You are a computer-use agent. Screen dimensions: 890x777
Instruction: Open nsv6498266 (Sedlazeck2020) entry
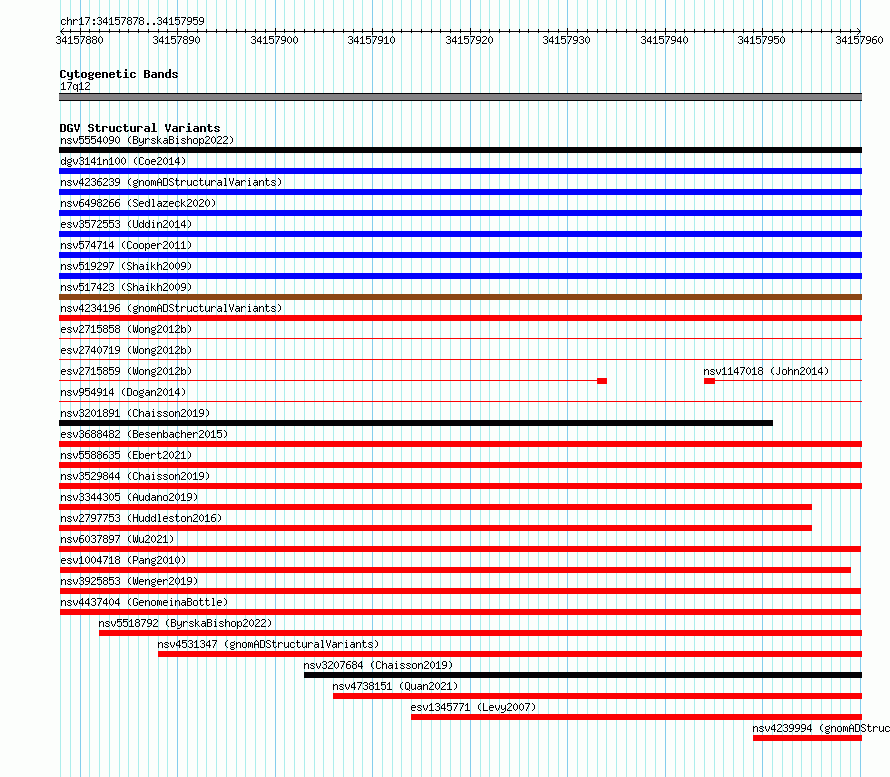pos(138,203)
